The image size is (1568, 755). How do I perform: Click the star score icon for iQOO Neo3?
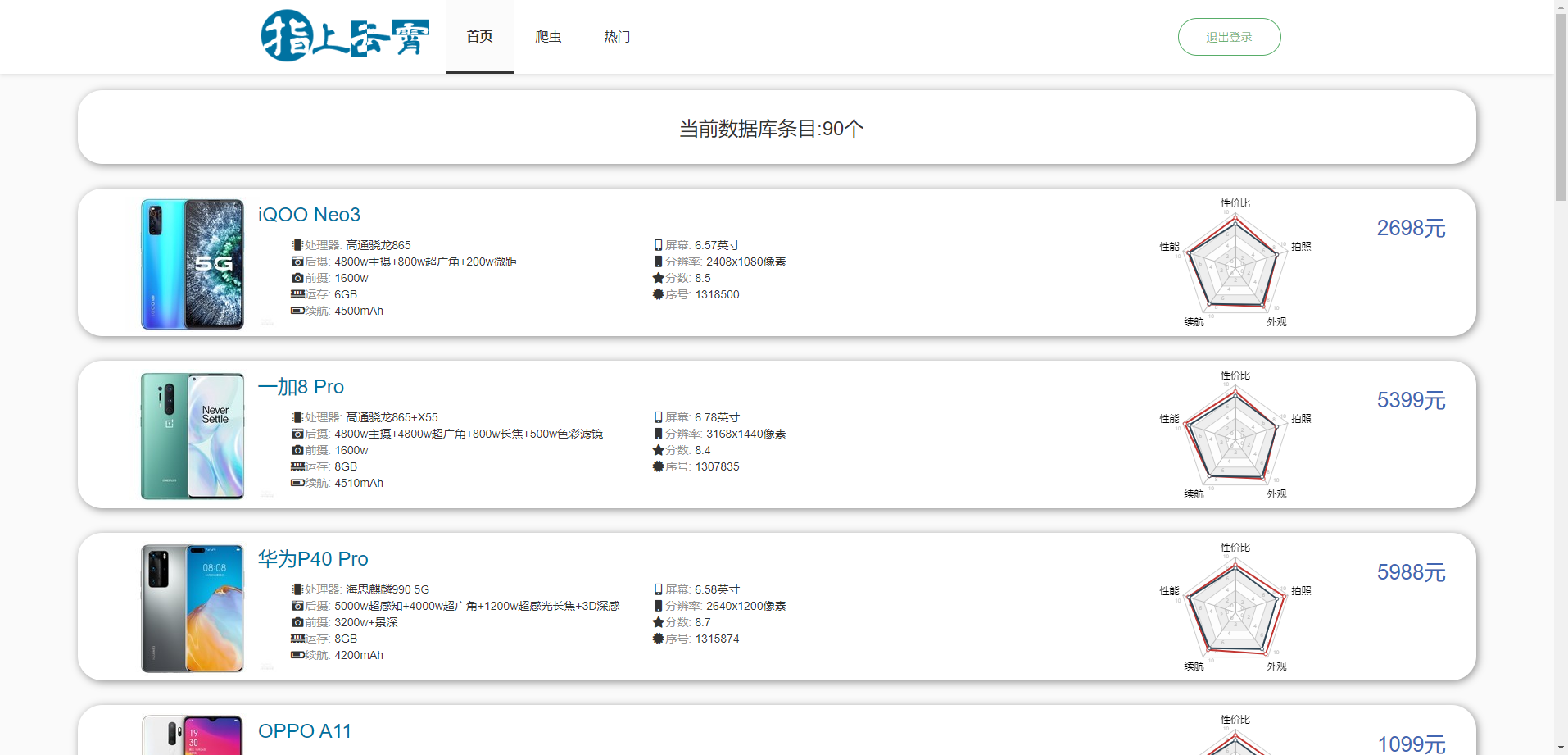[658, 278]
